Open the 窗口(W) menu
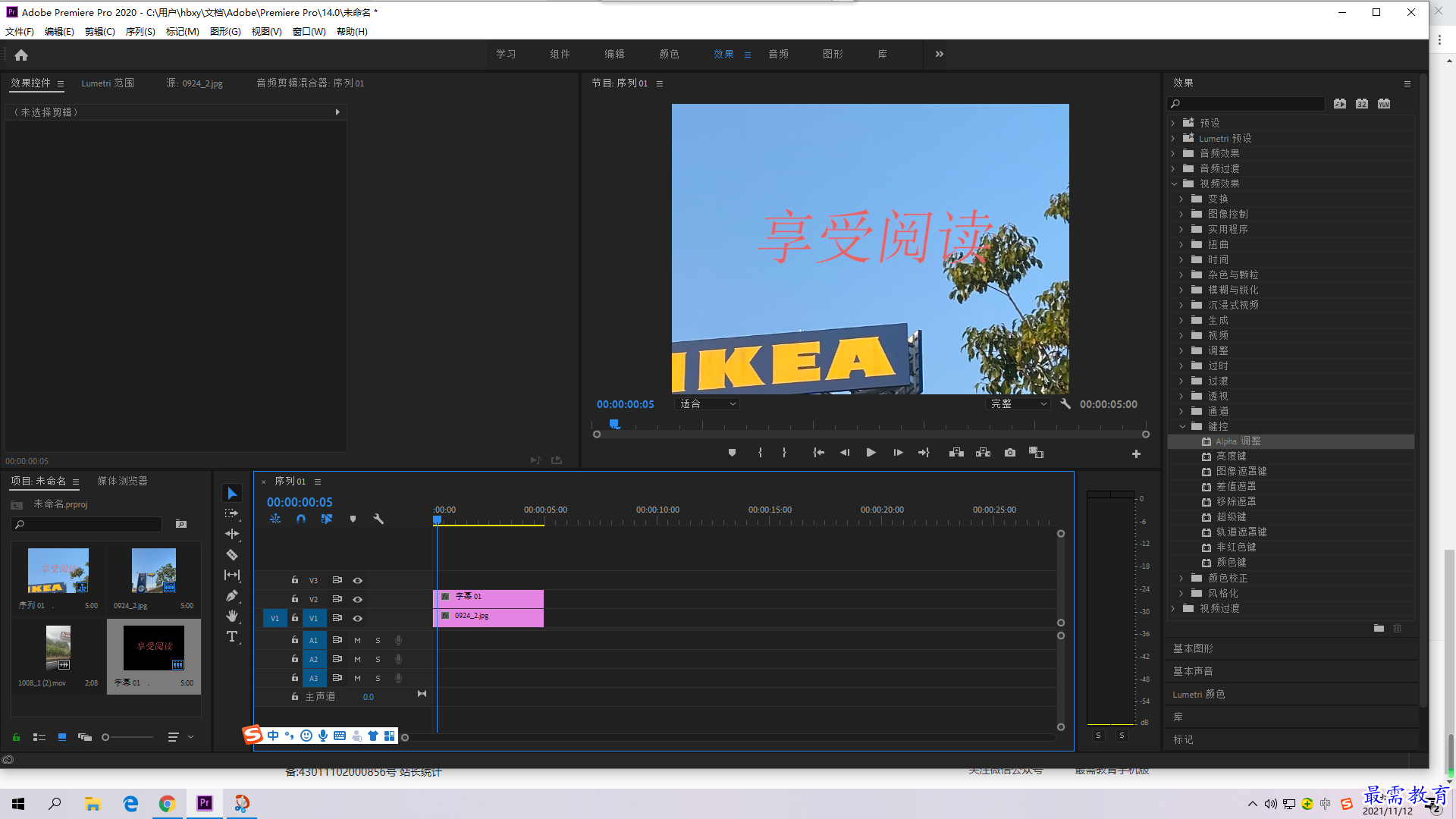1456x819 pixels. [x=309, y=31]
